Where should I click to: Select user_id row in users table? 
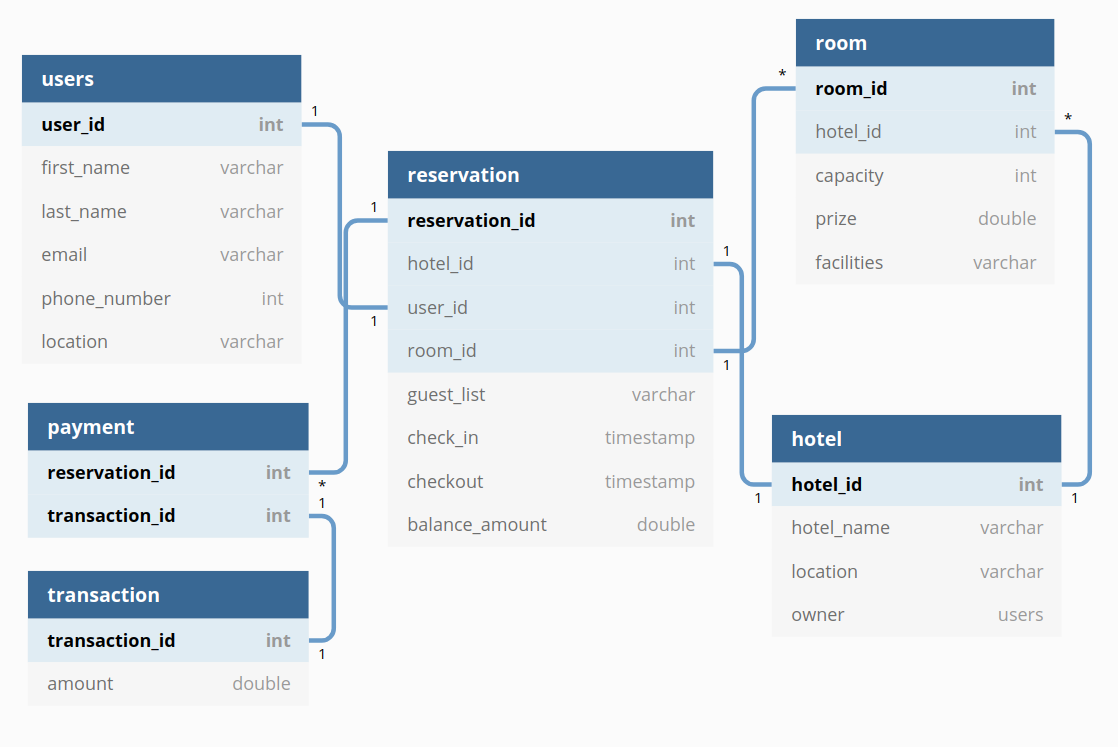pos(161,125)
